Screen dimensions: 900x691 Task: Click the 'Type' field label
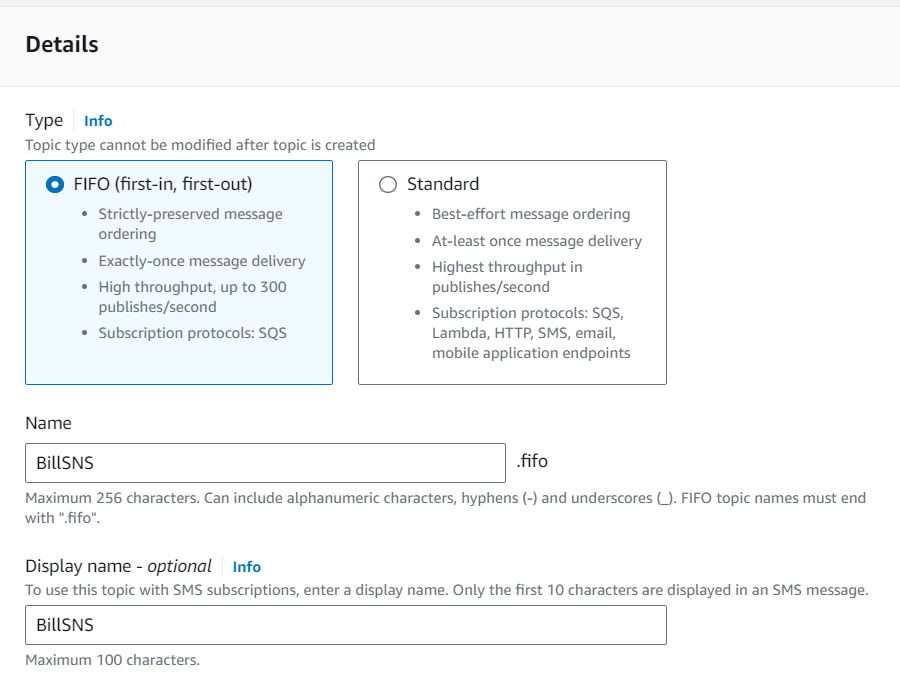[x=44, y=121]
